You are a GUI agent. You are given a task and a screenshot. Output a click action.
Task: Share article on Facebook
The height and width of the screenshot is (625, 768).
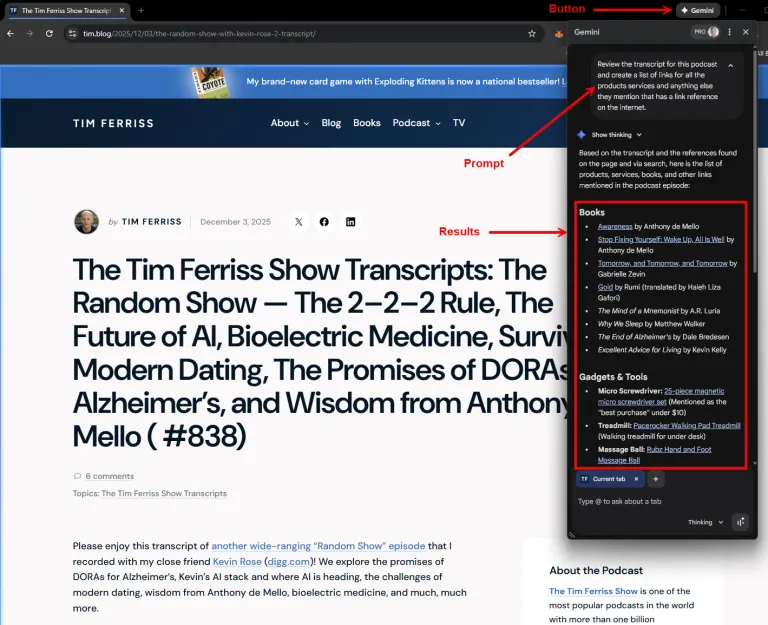click(x=324, y=222)
